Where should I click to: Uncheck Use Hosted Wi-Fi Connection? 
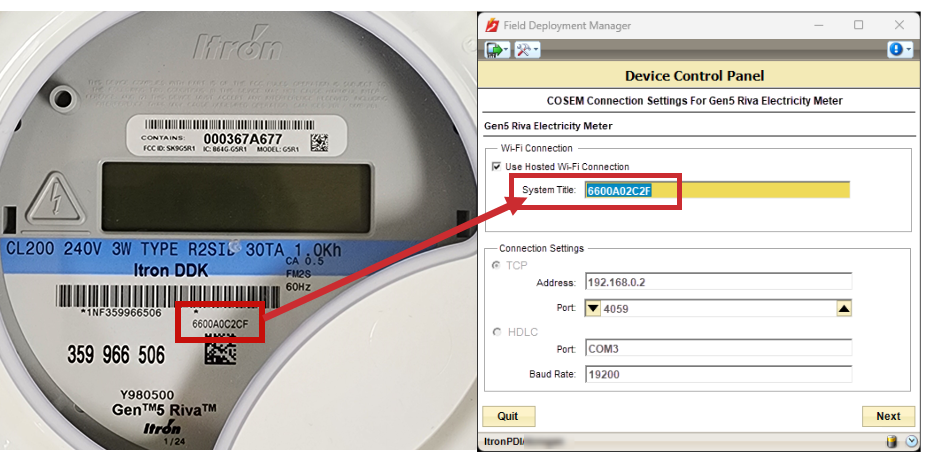point(496,167)
